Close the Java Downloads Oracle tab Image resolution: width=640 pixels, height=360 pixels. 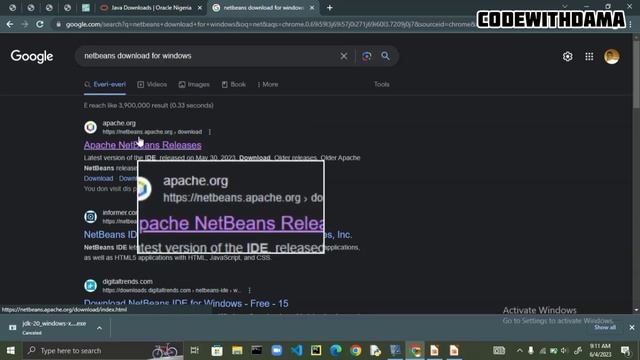[x=200, y=8]
